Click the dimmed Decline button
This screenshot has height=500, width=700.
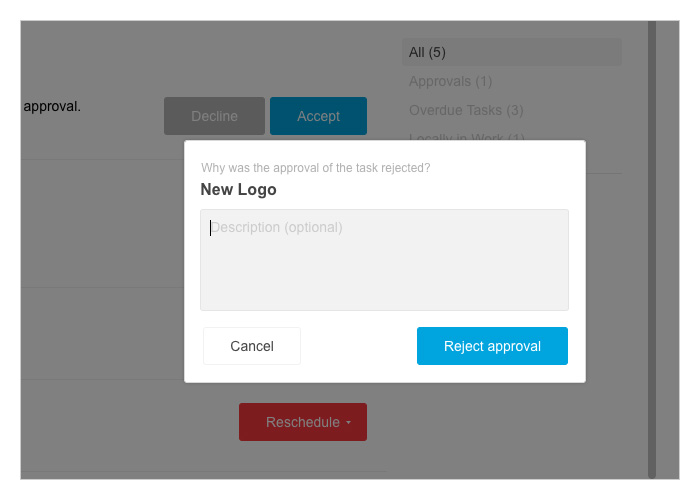tap(214, 116)
